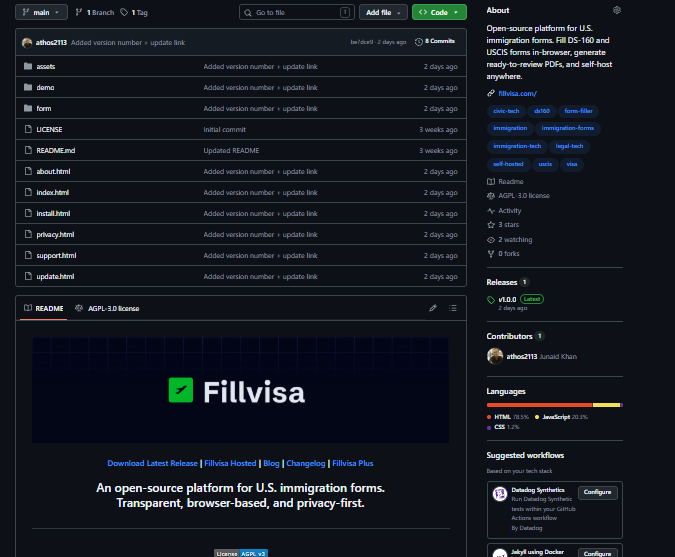Image resolution: width=675 pixels, height=557 pixels.
Task: Click the CSS 1.2% language entry
Action: tap(503, 427)
